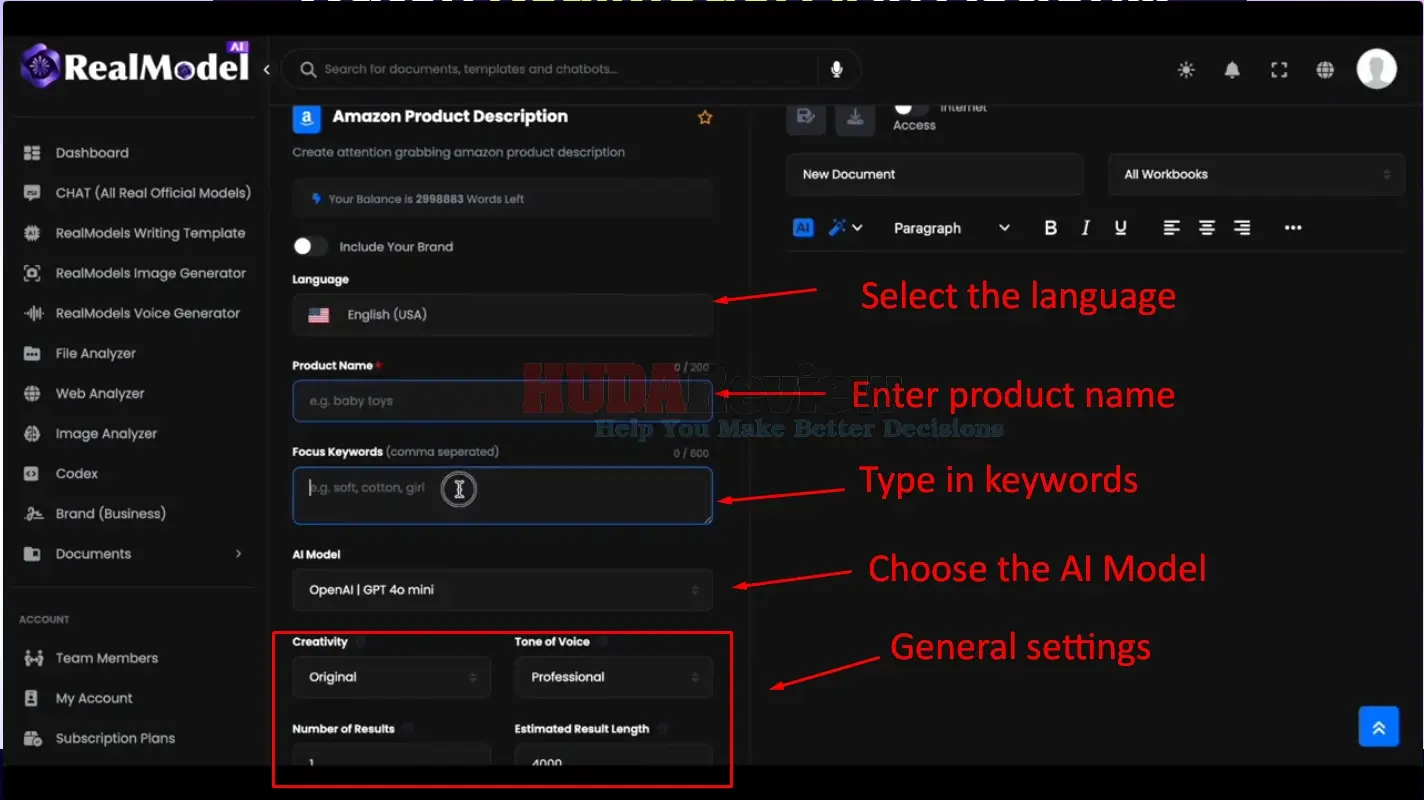Image resolution: width=1424 pixels, height=800 pixels.
Task: Toggle the Internet Access switch
Action: pyautogui.click(x=909, y=107)
